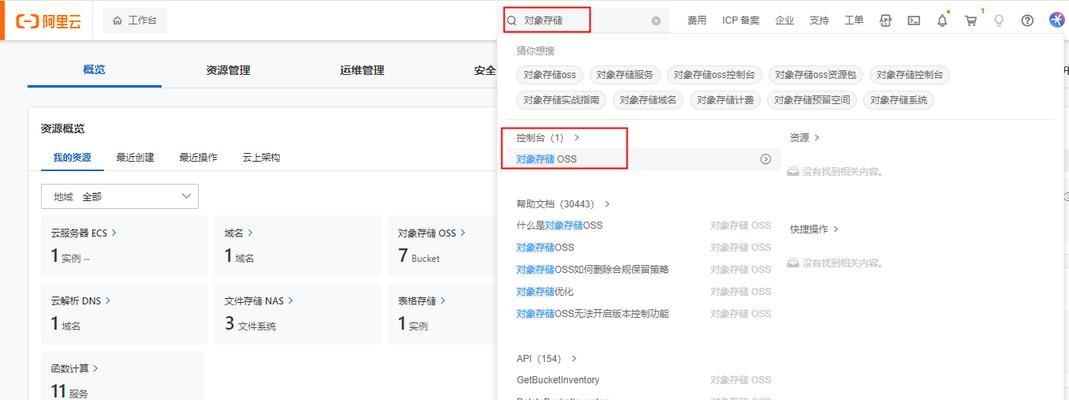Open the 对象存储OSS如何删除合规保留策略 doc
The height and width of the screenshot is (400, 1069).
[592, 269]
